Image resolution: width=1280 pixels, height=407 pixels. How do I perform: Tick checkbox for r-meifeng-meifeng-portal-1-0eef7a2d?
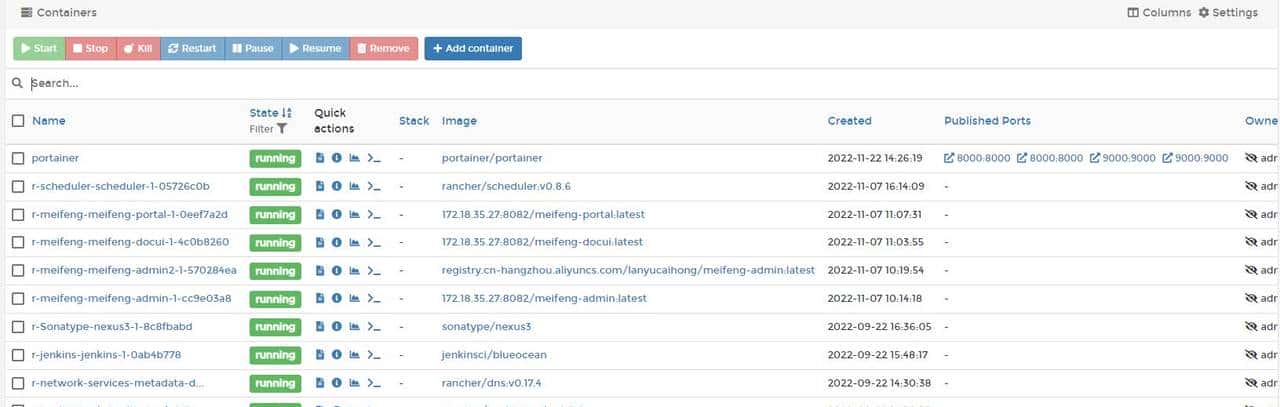point(18,214)
